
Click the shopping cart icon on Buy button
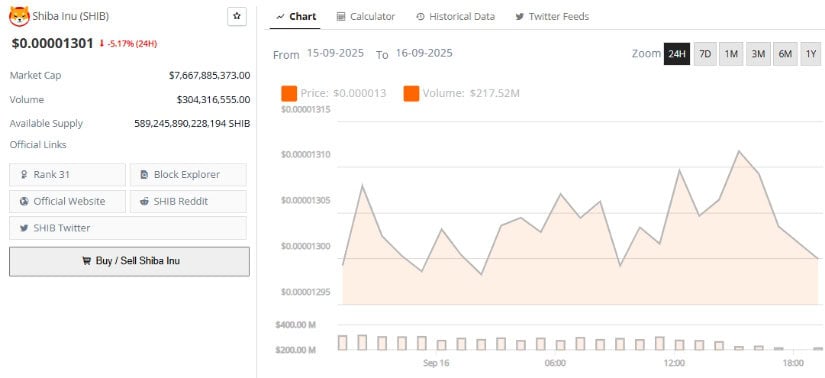tap(86, 261)
